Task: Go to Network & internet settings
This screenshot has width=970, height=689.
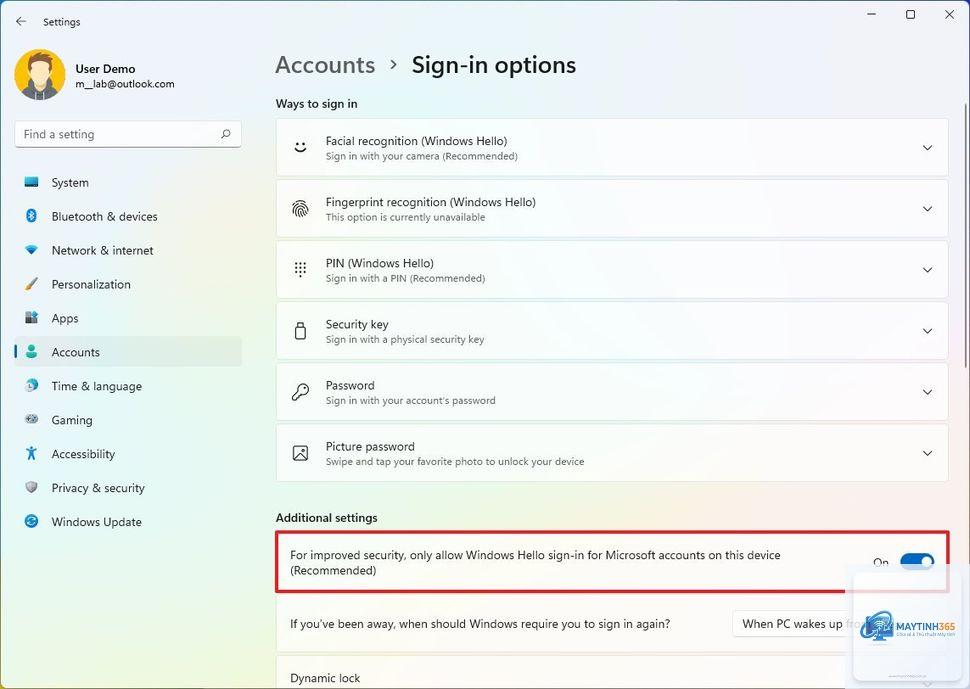Action: tap(127, 250)
